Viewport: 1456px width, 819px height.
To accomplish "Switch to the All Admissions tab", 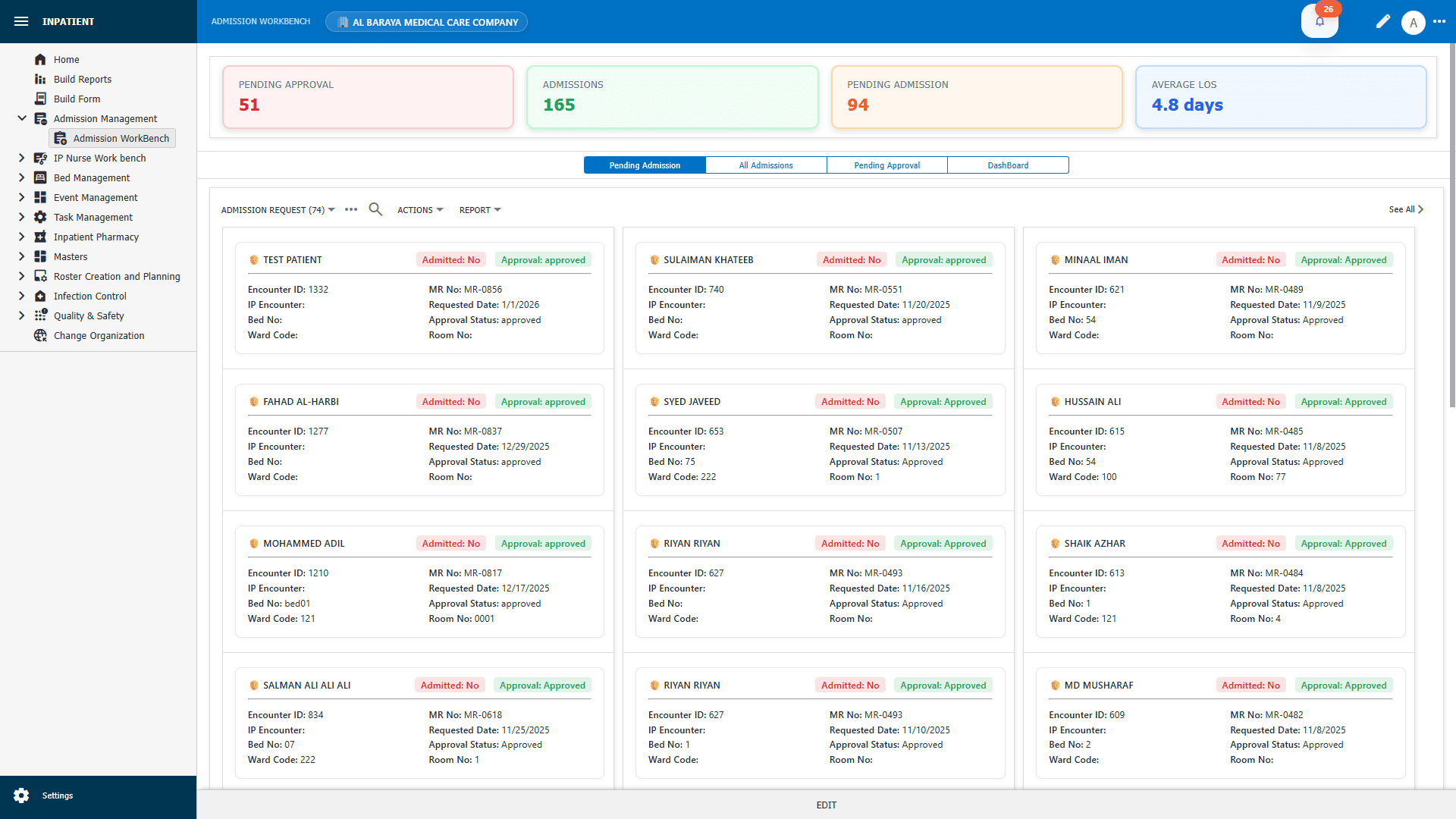I will click(766, 165).
